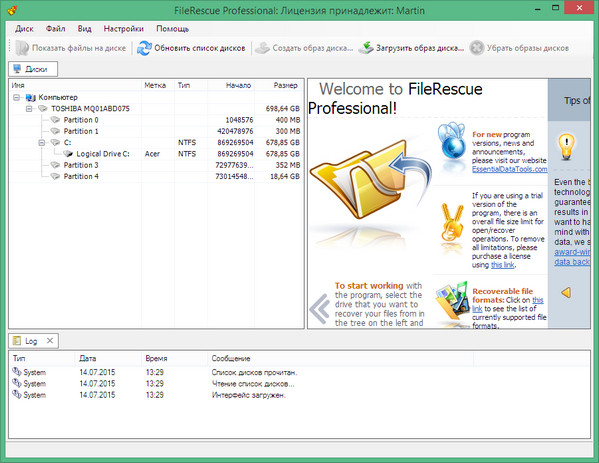The height and width of the screenshot is (463, 599).
Task: Click the Тип column header in disk list
Action: [x=191, y=85]
